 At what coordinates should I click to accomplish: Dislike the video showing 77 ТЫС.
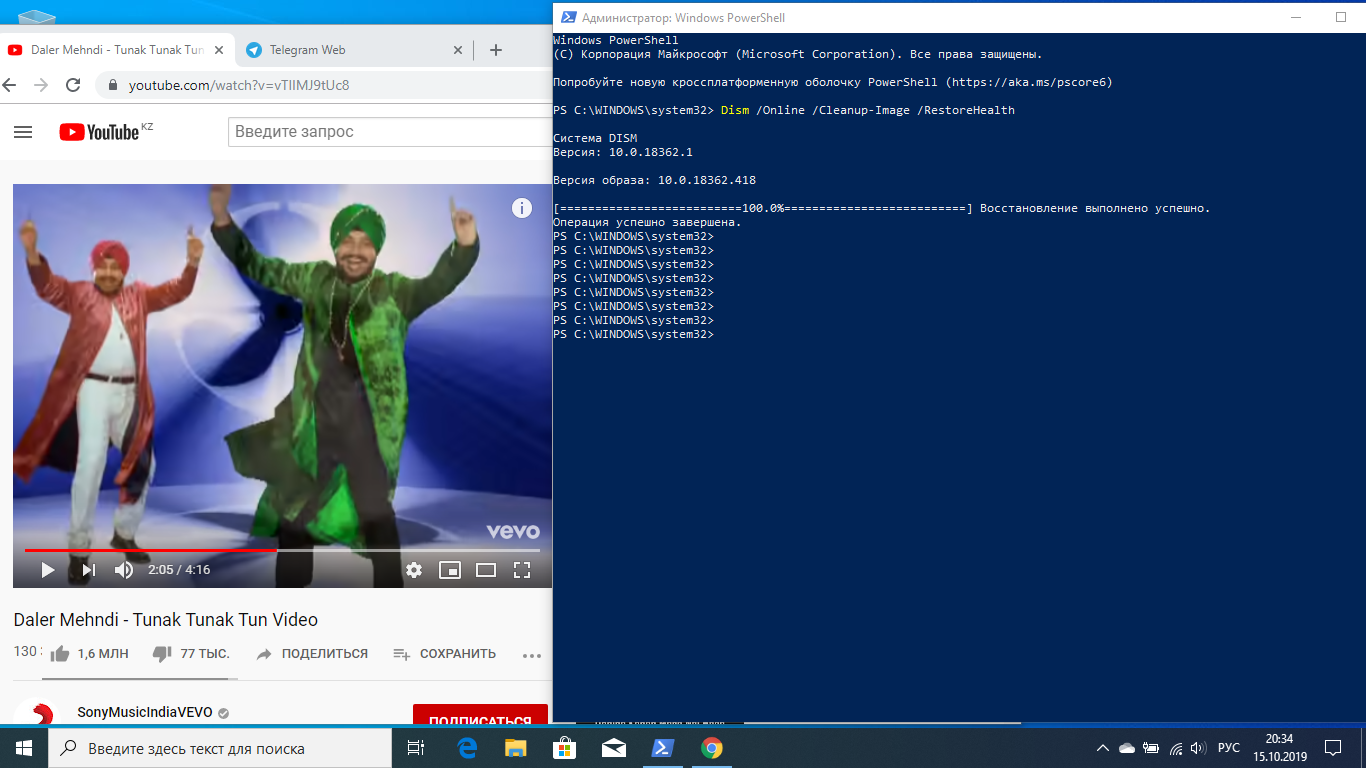click(x=191, y=654)
